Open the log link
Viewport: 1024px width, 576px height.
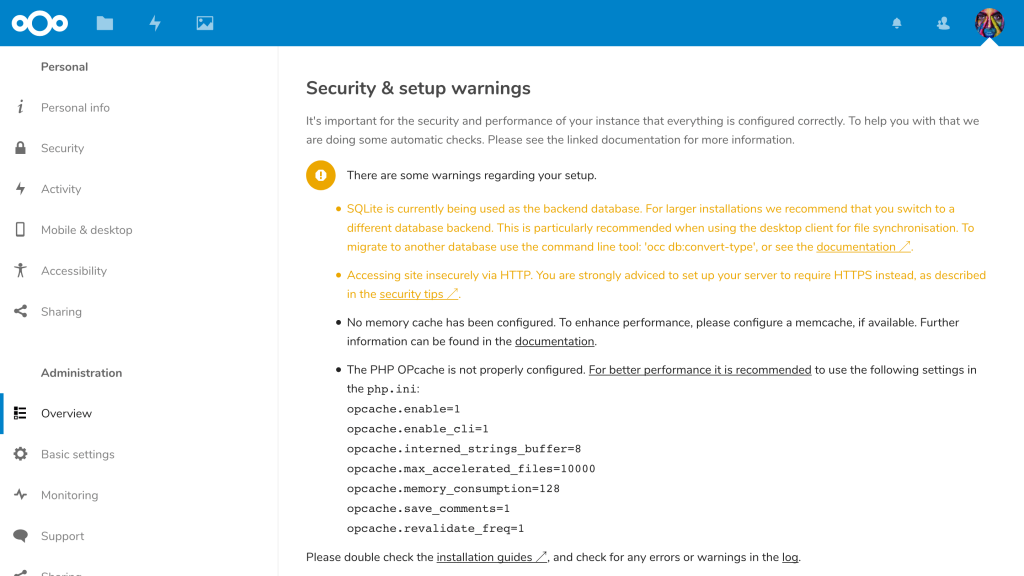[x=790, y=557]
